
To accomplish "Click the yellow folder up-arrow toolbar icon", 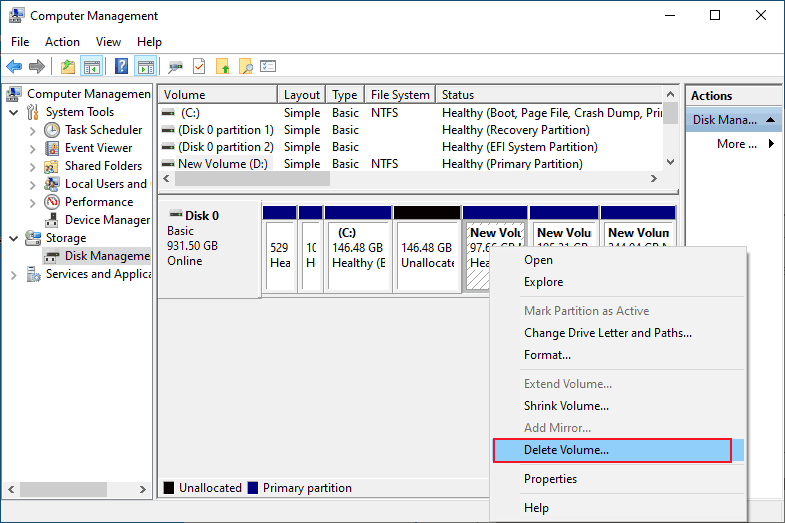I will (222, 66).
